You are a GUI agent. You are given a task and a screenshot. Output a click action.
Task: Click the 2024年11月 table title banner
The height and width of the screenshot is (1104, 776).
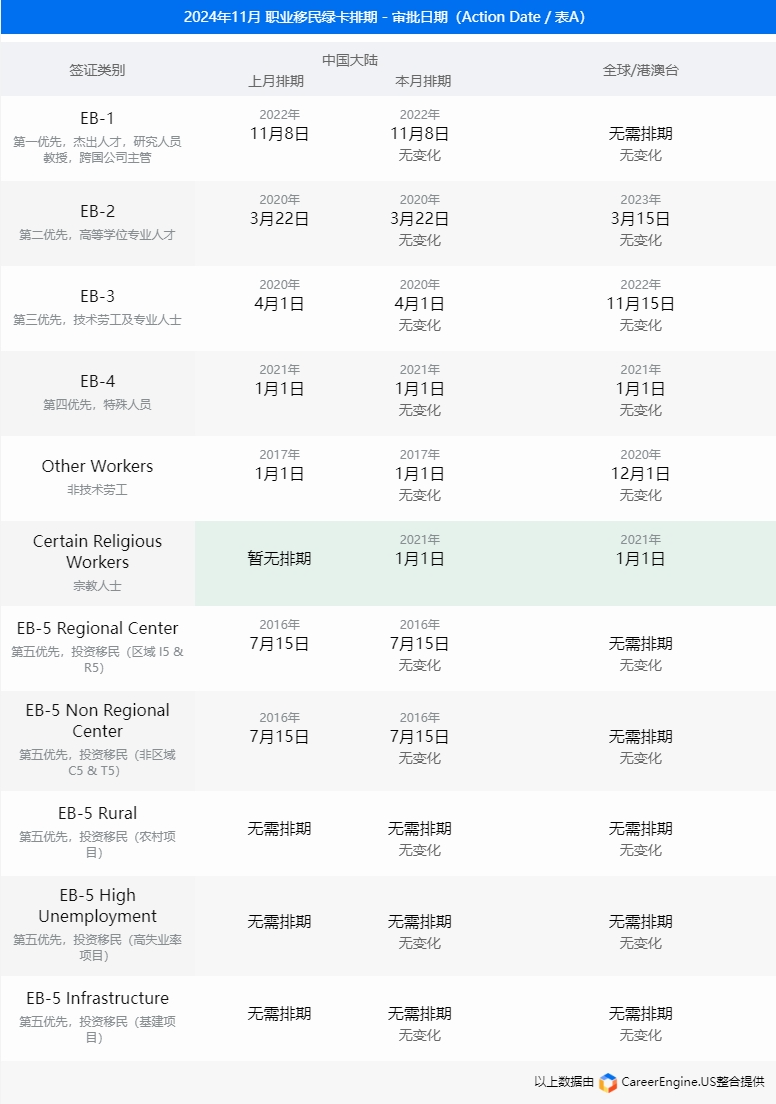pyautogui.click(x=388, y=18)
